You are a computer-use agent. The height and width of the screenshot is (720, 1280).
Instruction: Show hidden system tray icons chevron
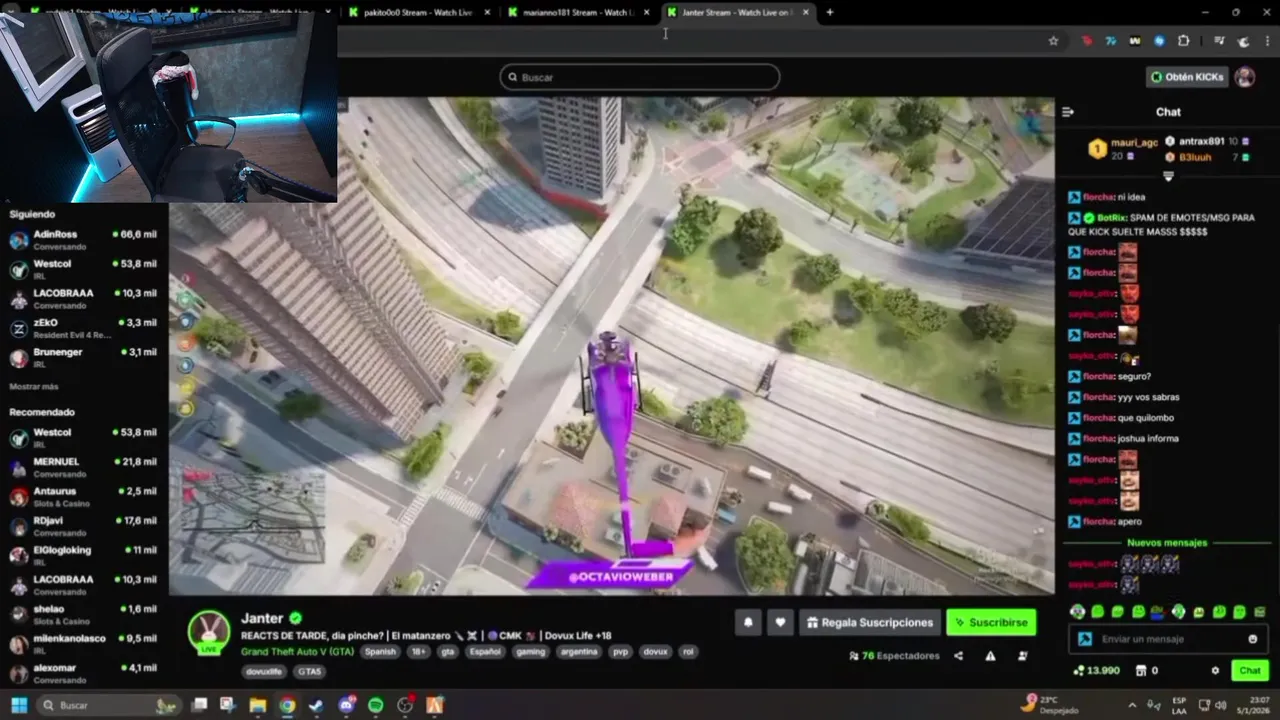pyautogui.click(x=1132, y=705)
